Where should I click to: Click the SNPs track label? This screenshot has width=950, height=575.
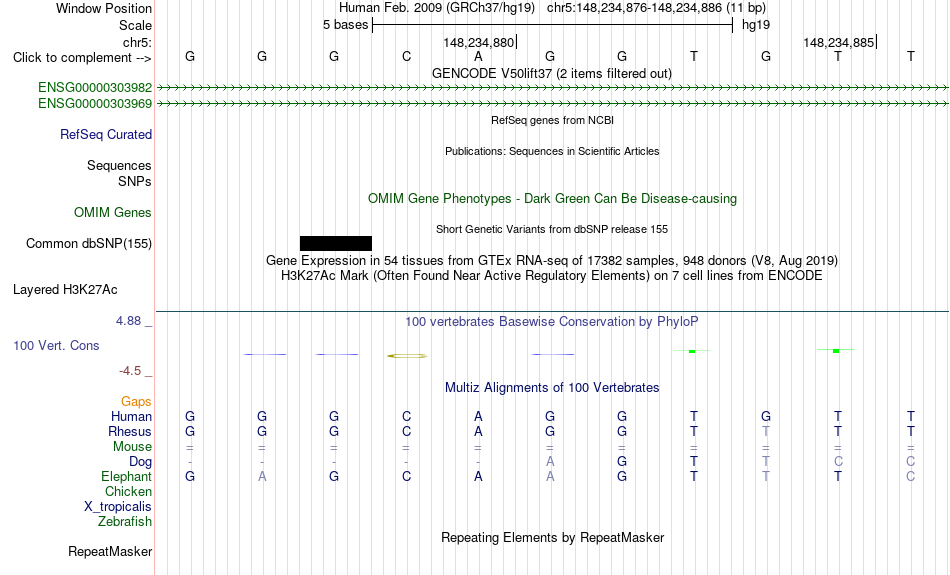click(135, 181)
